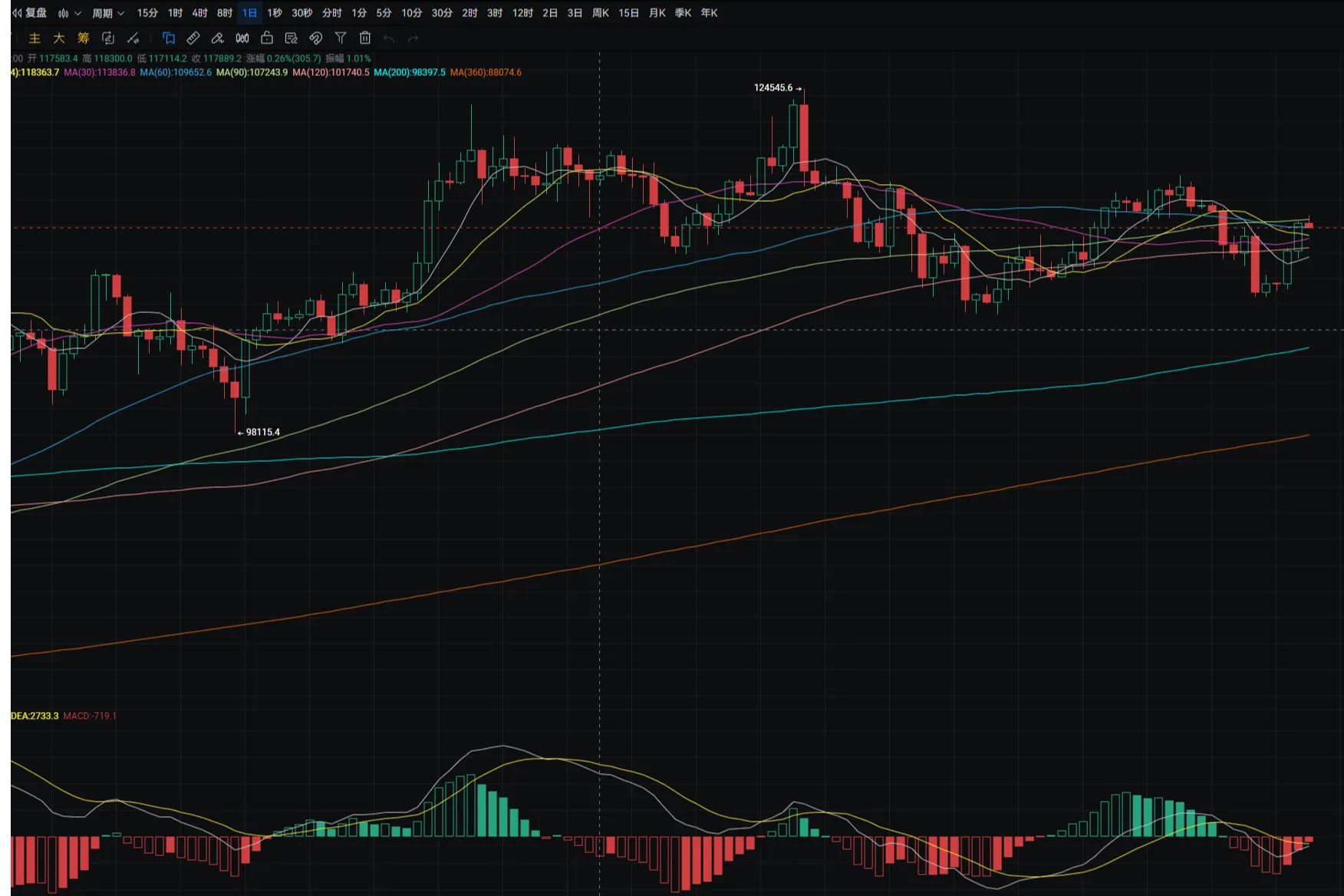1344x896 pixels.
Task: Click the trash delete-drawings icon
Action: [365, 38]
